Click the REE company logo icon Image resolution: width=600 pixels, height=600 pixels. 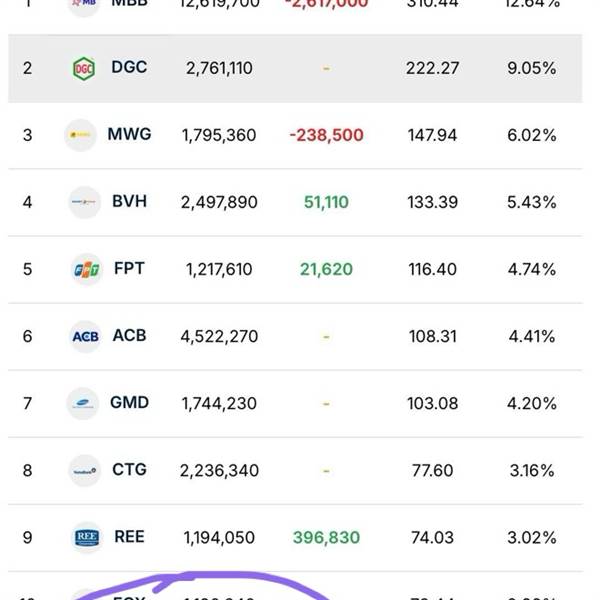click(86, 538)
